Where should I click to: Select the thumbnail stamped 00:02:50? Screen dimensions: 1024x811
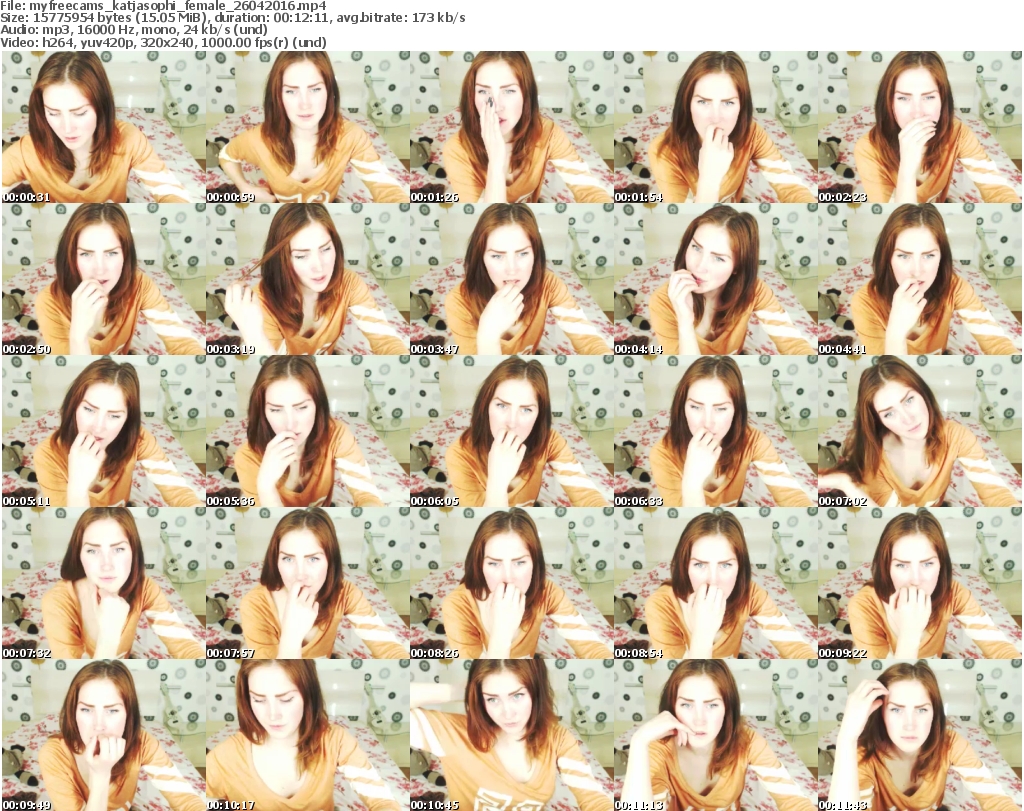click(x=103, y=279)
